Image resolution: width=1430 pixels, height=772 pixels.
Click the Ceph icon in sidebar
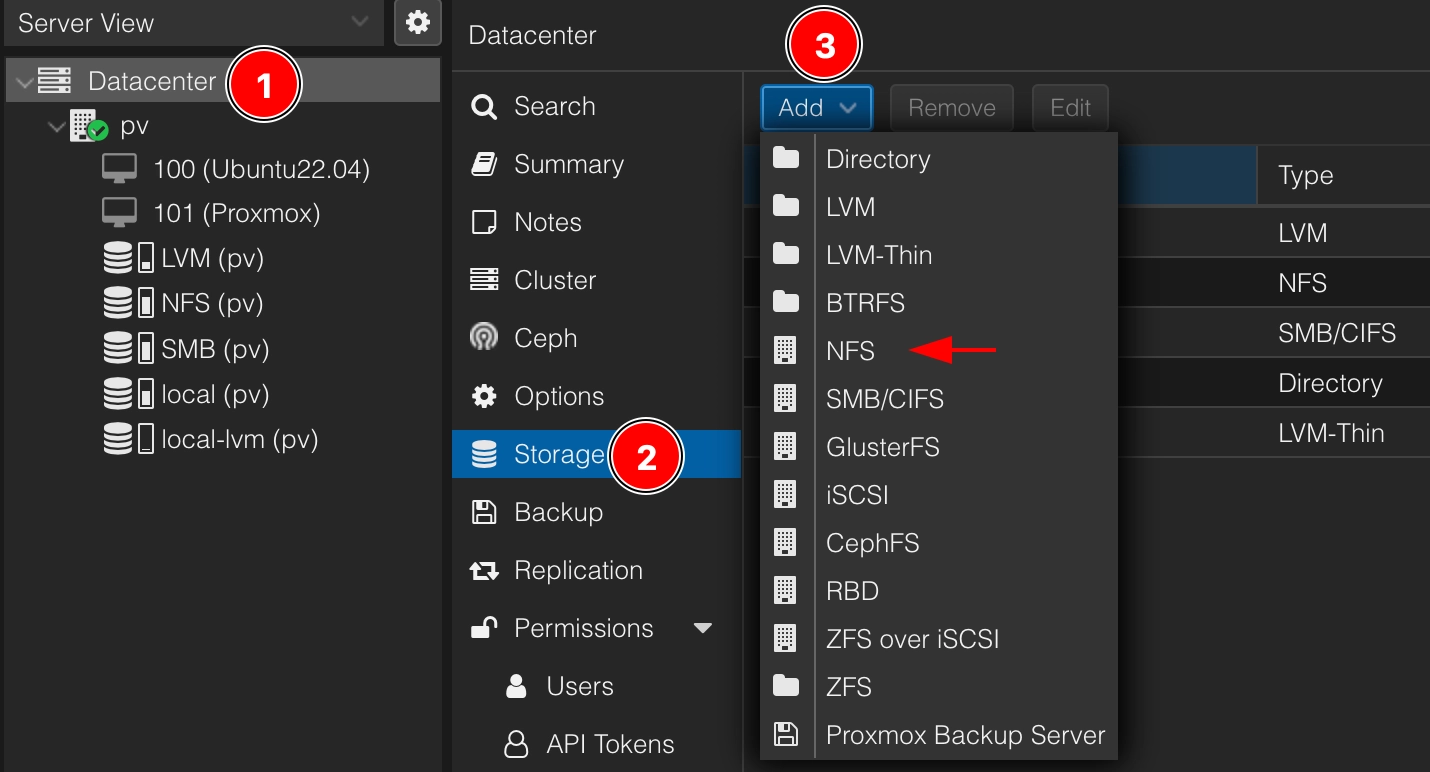[x=484, y=339]
